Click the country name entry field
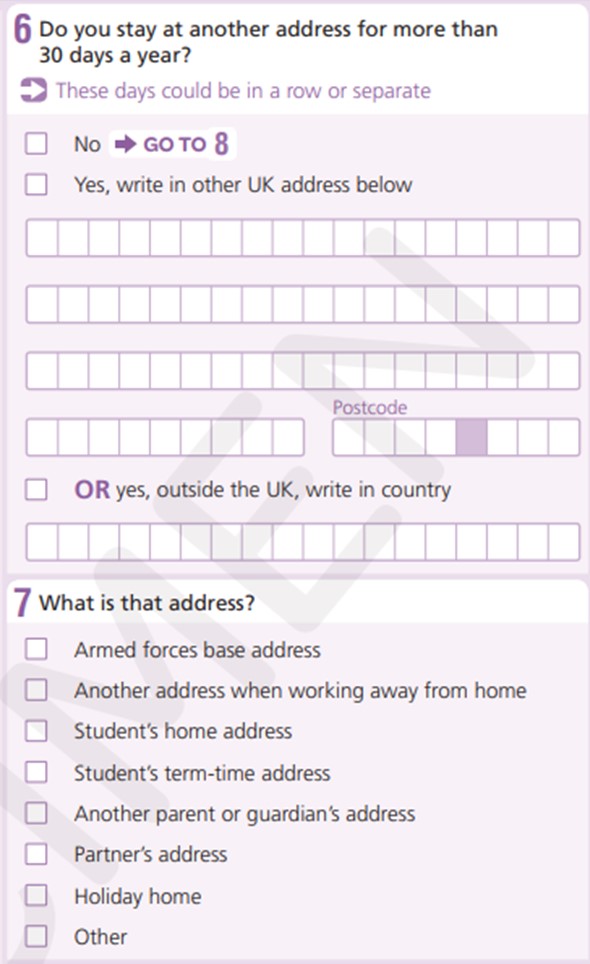This screenshot has width=590, height=964. click(x=302, y=542)
